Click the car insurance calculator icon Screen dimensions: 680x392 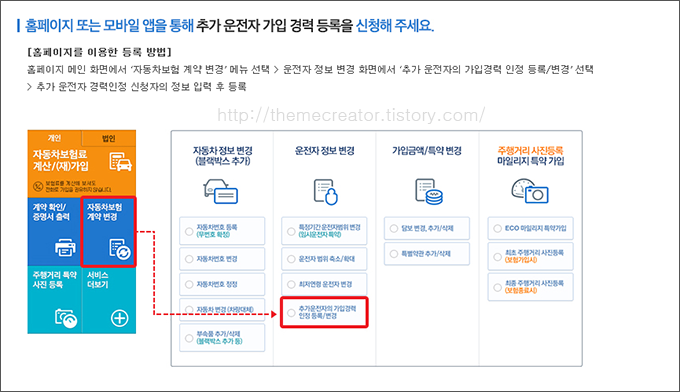tap(121, 161)
